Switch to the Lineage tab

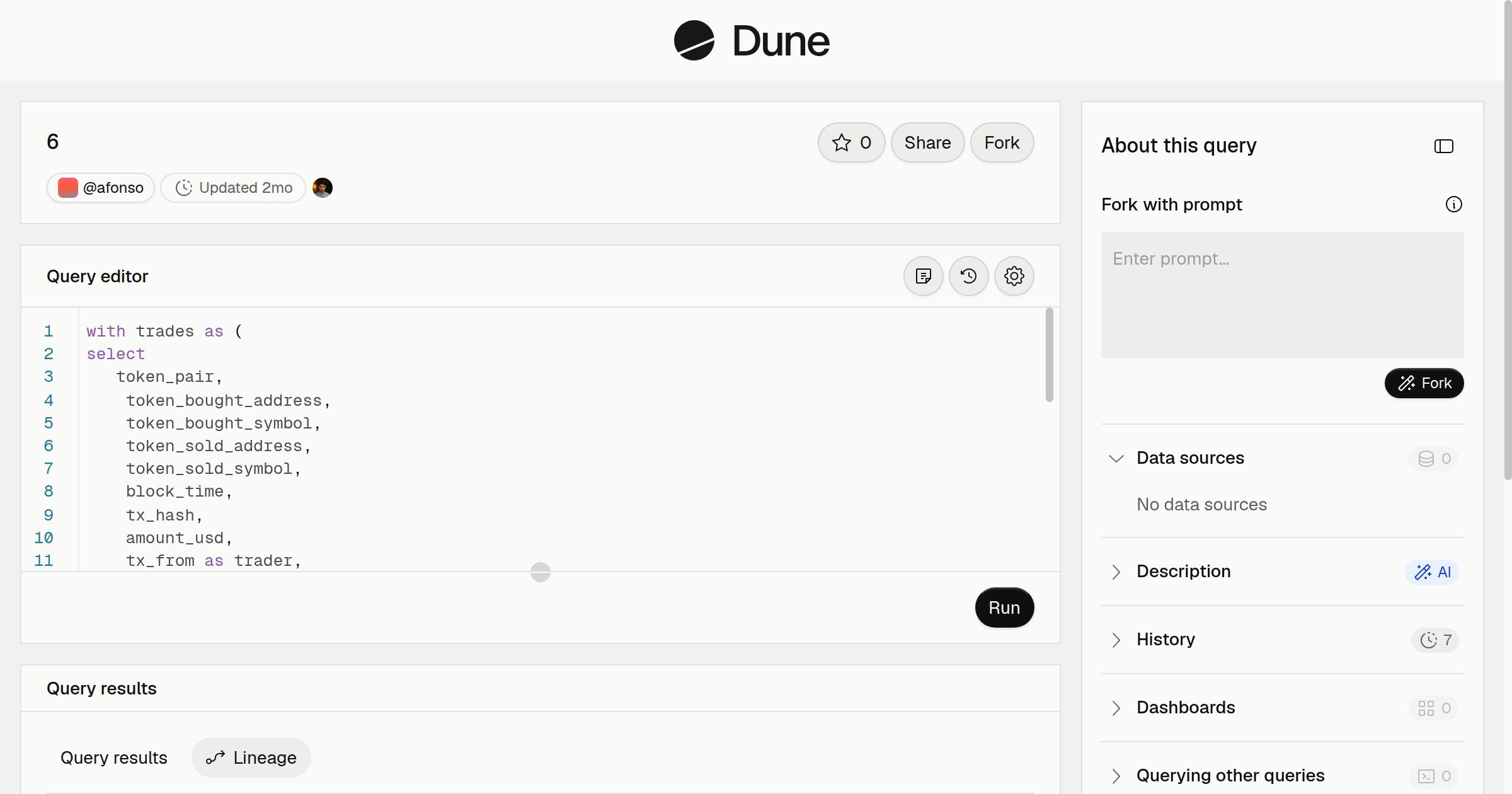(x=251, y=757)
